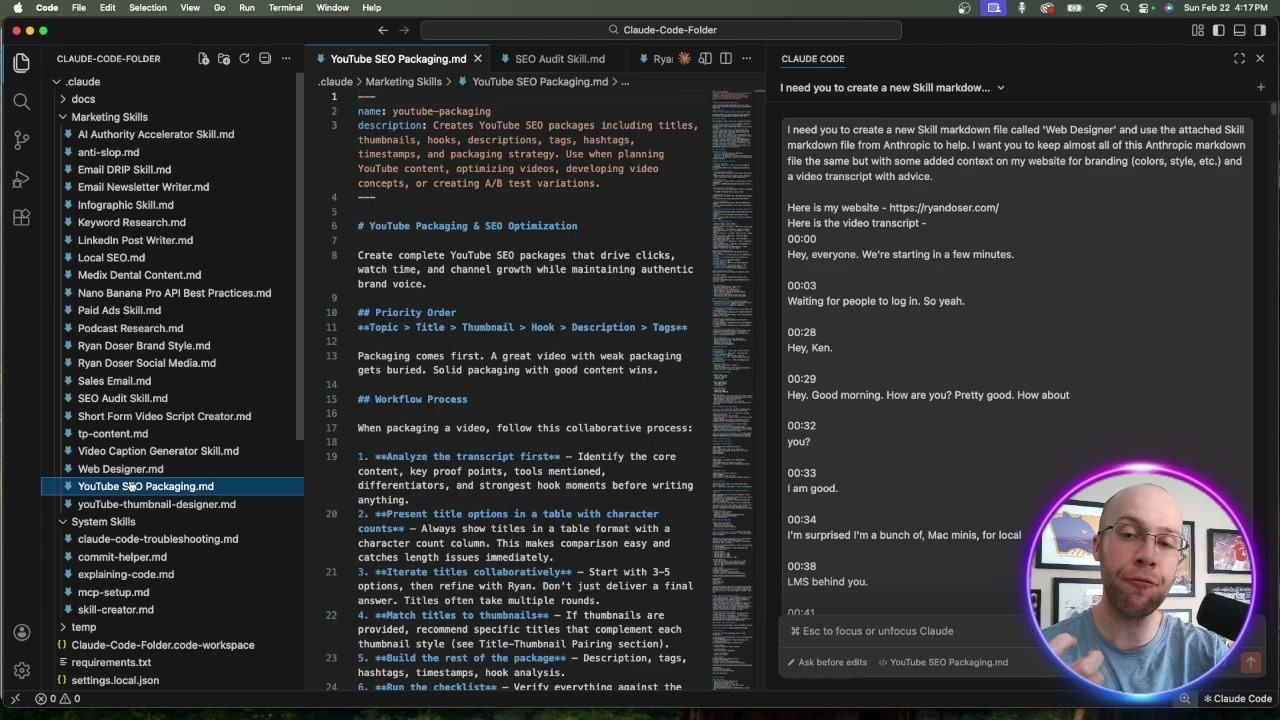This screenshot has height=720, width=1280.
Task: Open Sales Email.md in the explorer
Action: coord(114,381)
